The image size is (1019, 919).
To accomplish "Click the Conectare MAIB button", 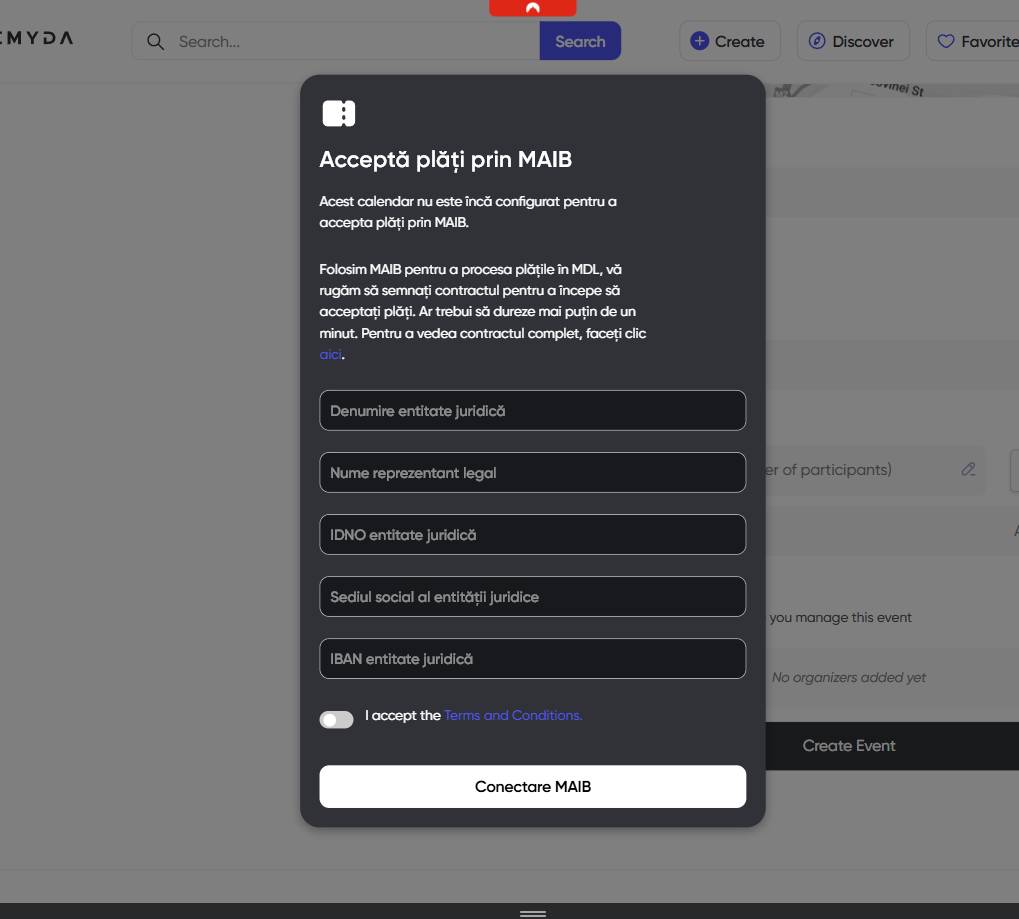I will point(532,787).
